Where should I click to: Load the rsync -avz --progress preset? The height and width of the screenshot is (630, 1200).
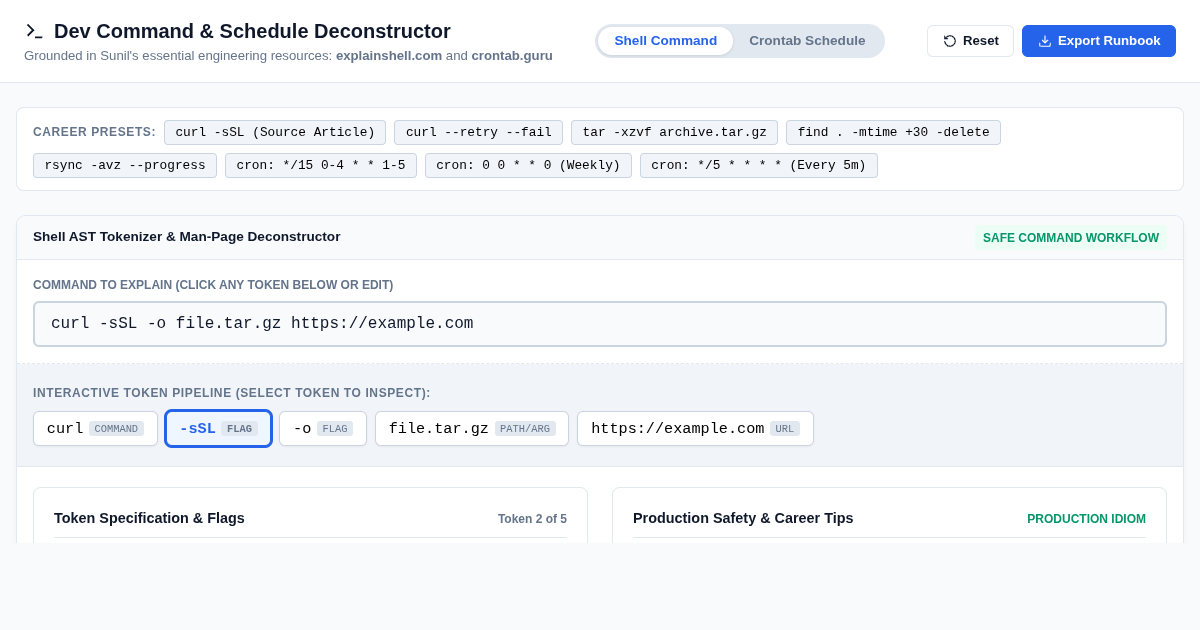[125, 166]
